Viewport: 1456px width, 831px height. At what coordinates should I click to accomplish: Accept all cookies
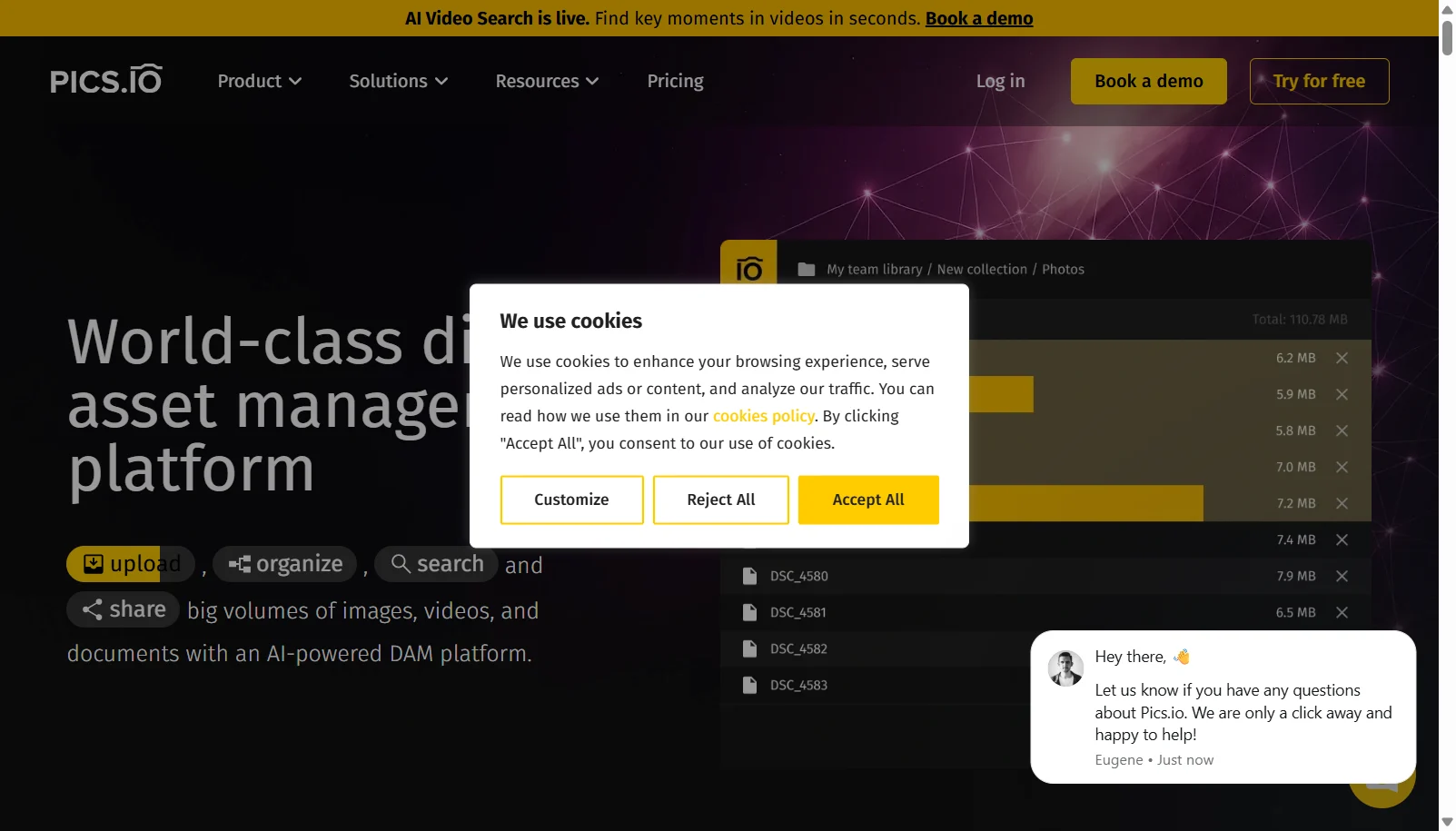(x=868, y=500)
